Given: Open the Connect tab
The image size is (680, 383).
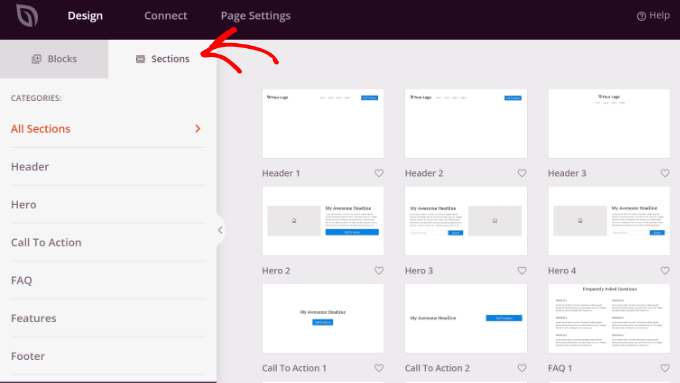Looking at the screenshot, I should click(166, 16).
